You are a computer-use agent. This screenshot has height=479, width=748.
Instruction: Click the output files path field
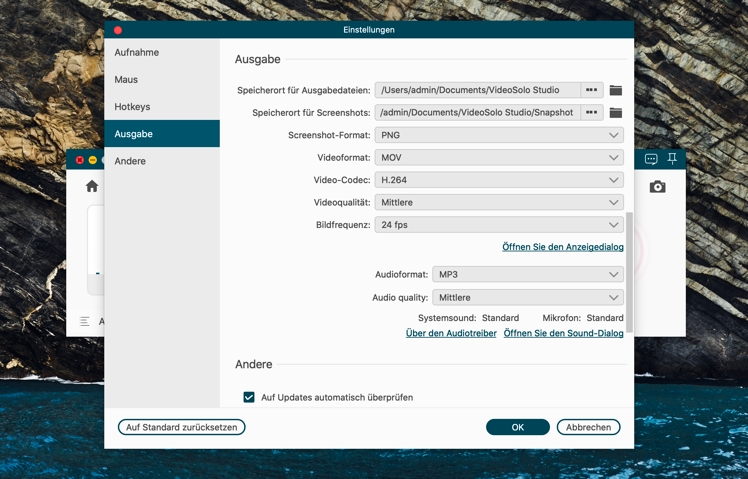477,90
